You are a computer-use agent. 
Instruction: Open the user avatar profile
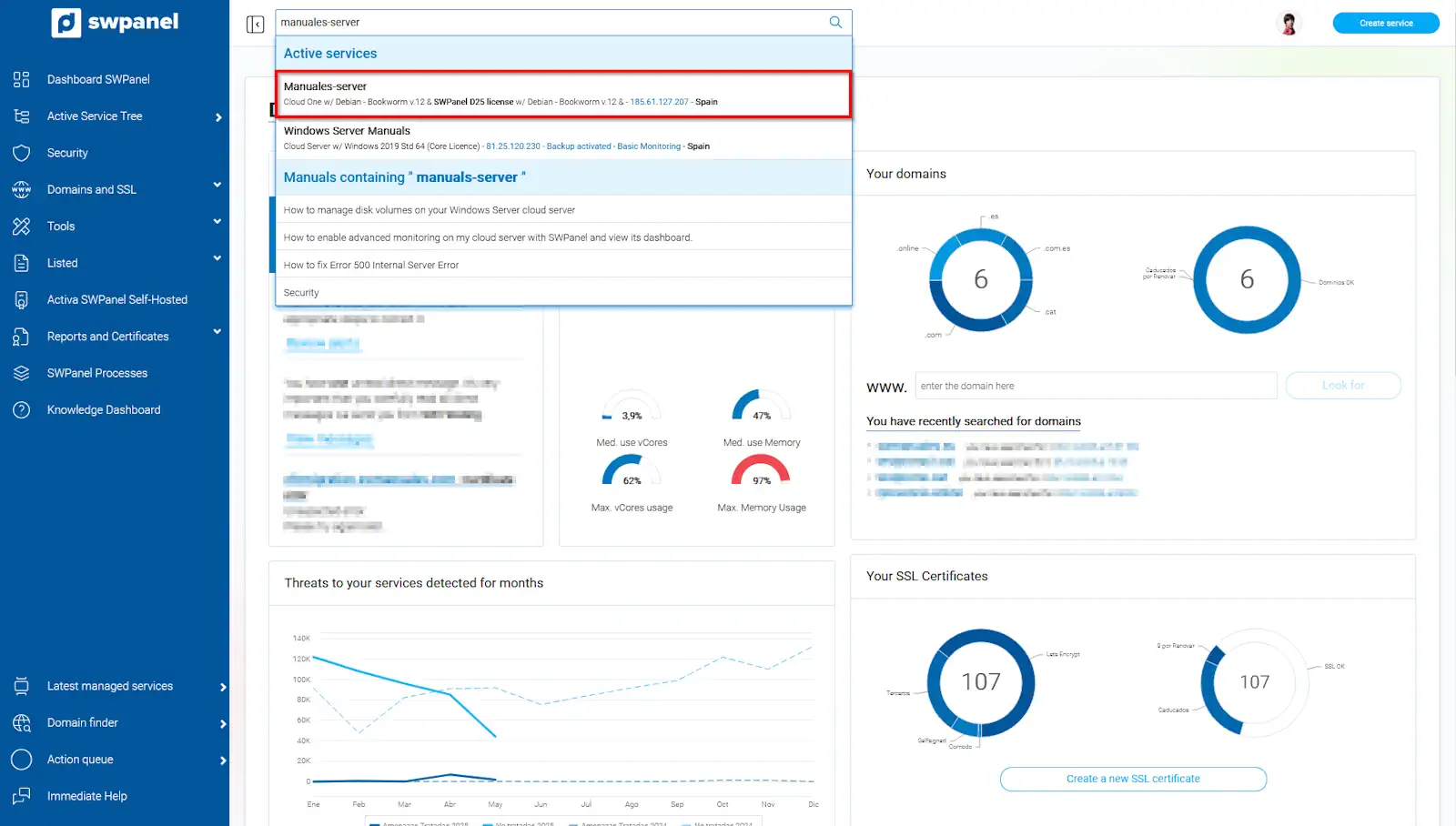coord(1289,24)
